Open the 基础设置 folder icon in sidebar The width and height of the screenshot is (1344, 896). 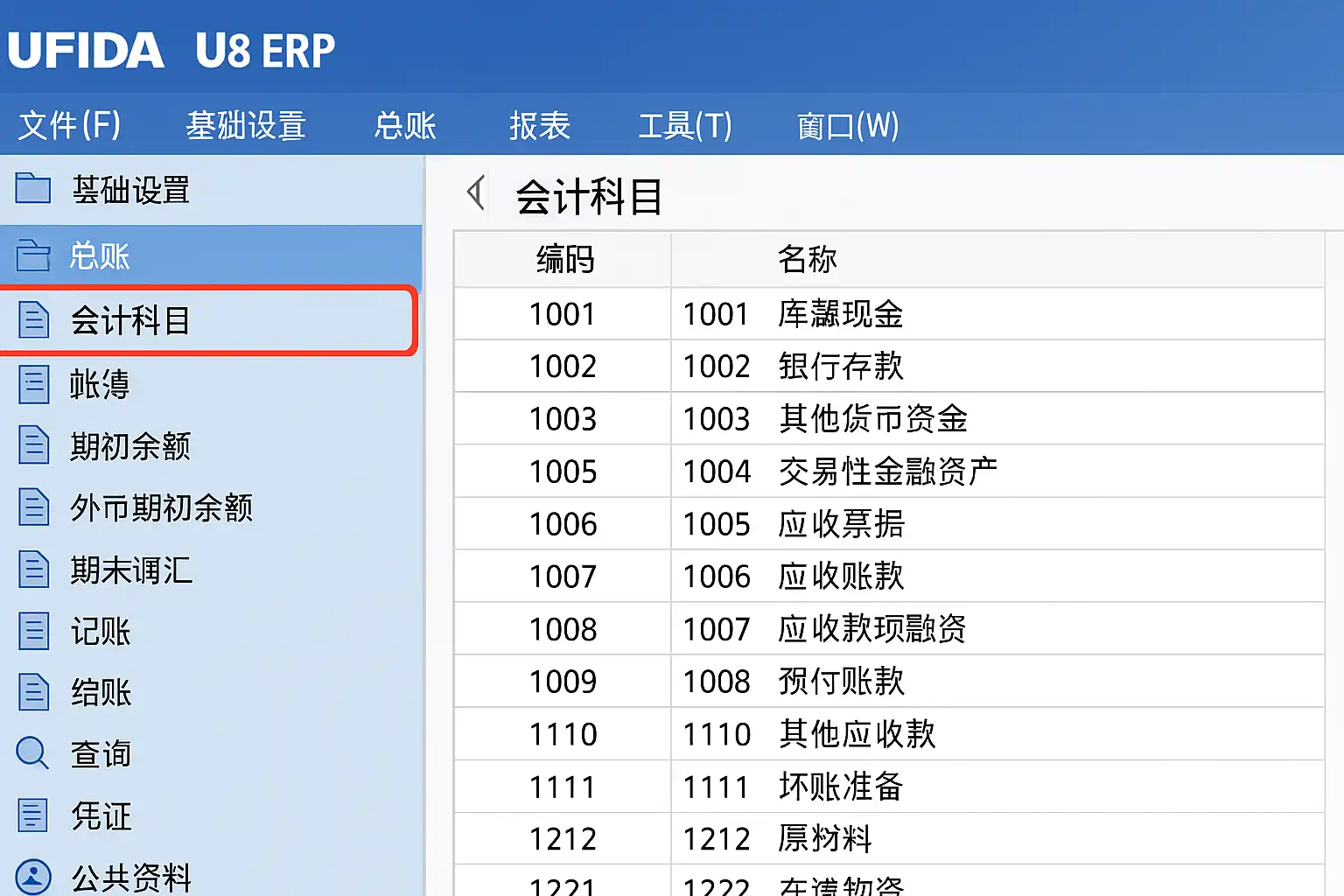click(x=33, y=188)
